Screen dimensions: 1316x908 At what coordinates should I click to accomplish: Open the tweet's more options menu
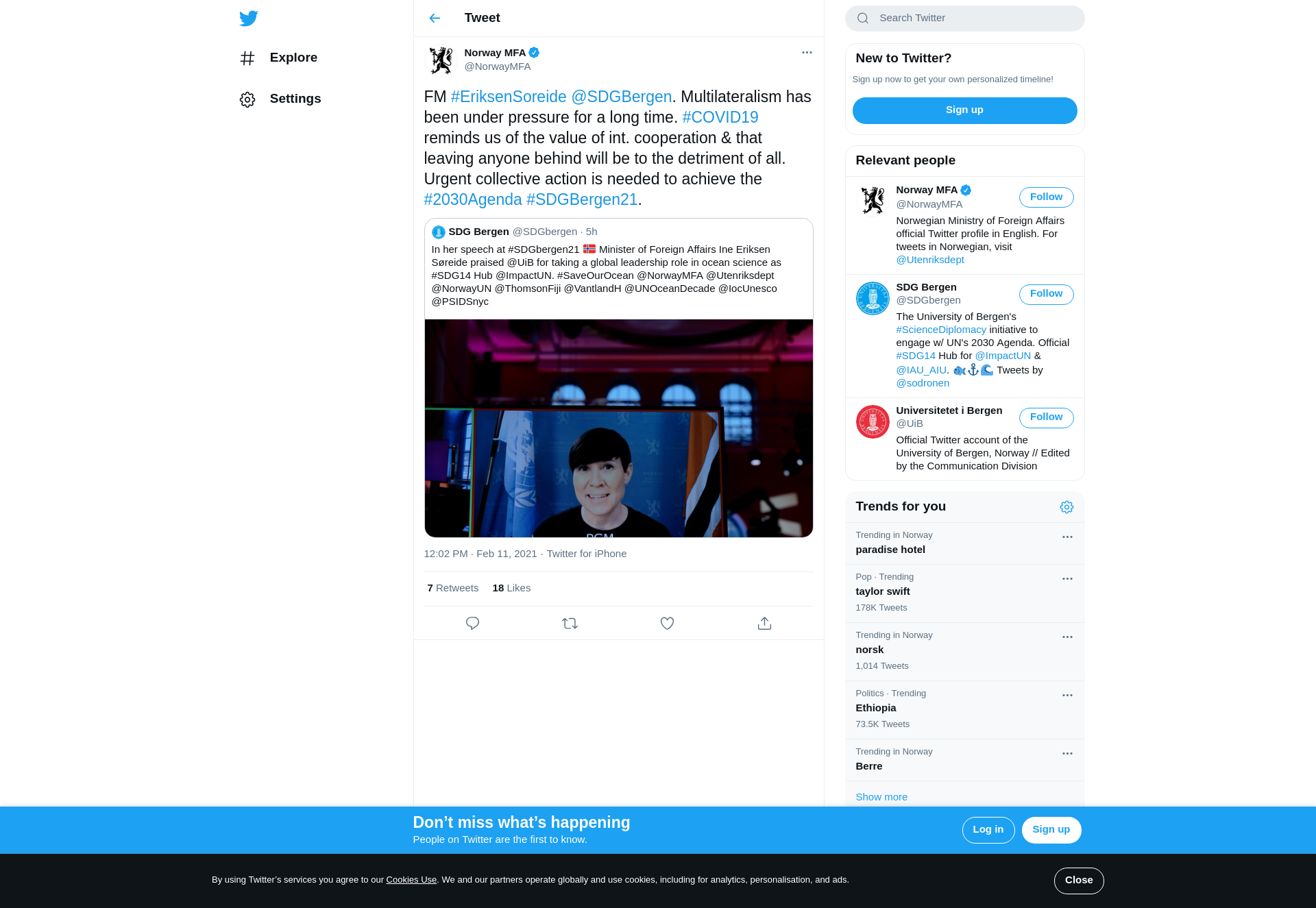click(x=807, y=53)
